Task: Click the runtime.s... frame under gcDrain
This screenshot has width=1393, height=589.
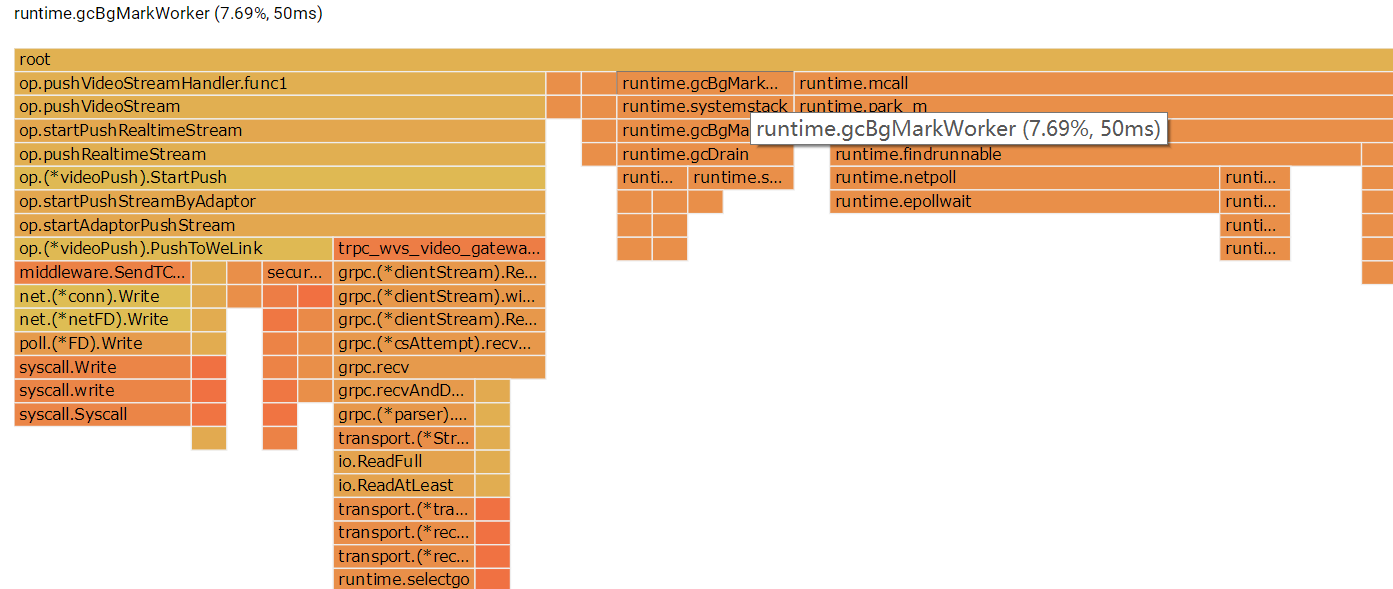Action: [x=740, y=178]
